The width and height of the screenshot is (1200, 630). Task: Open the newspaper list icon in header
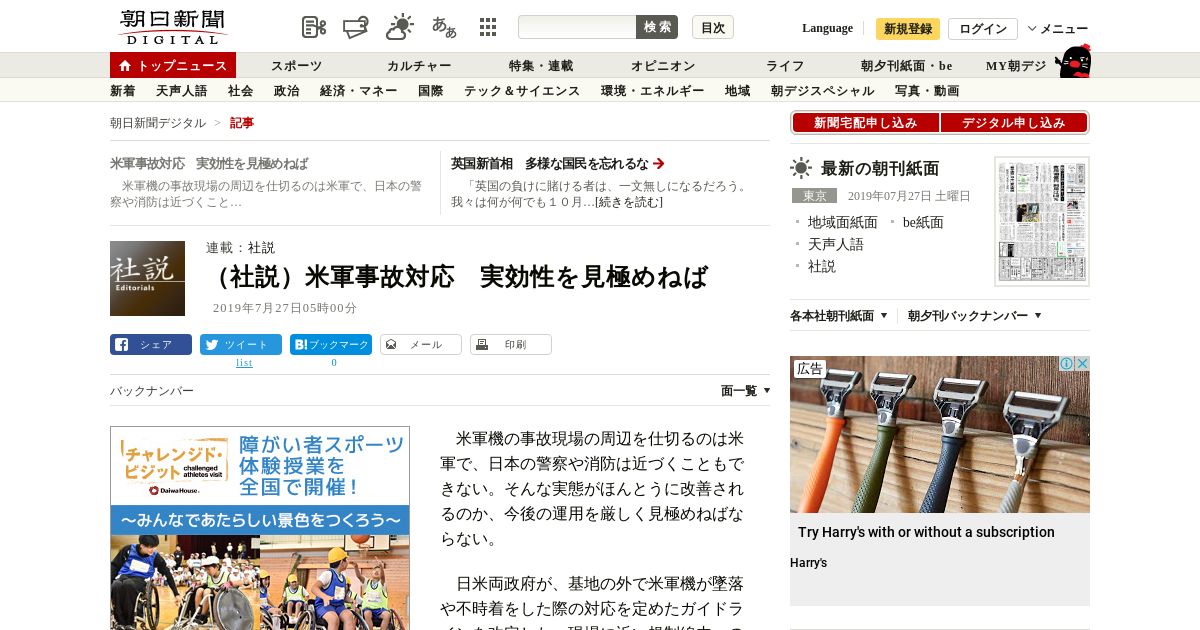coord(314,27)
